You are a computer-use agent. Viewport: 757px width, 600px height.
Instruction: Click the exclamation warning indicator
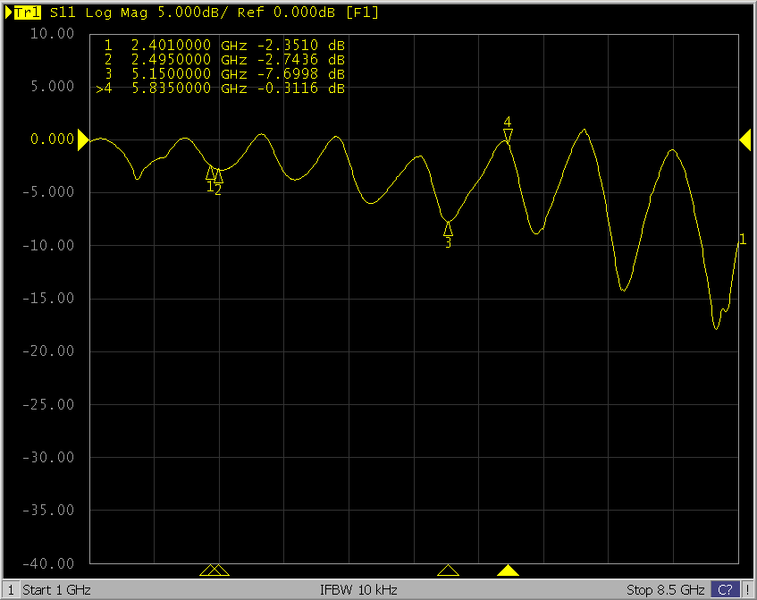tap(748, 589)
